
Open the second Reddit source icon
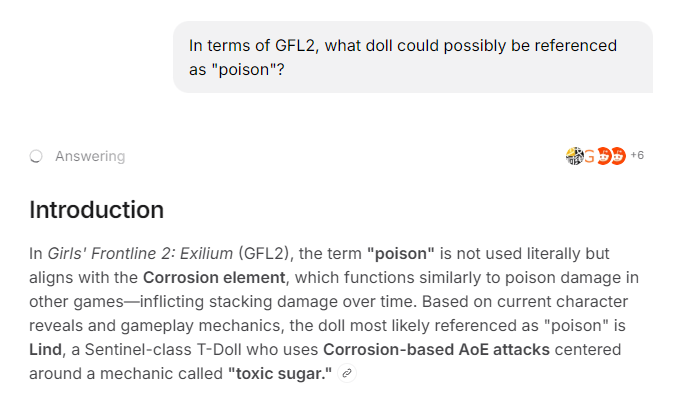point(618,156)
